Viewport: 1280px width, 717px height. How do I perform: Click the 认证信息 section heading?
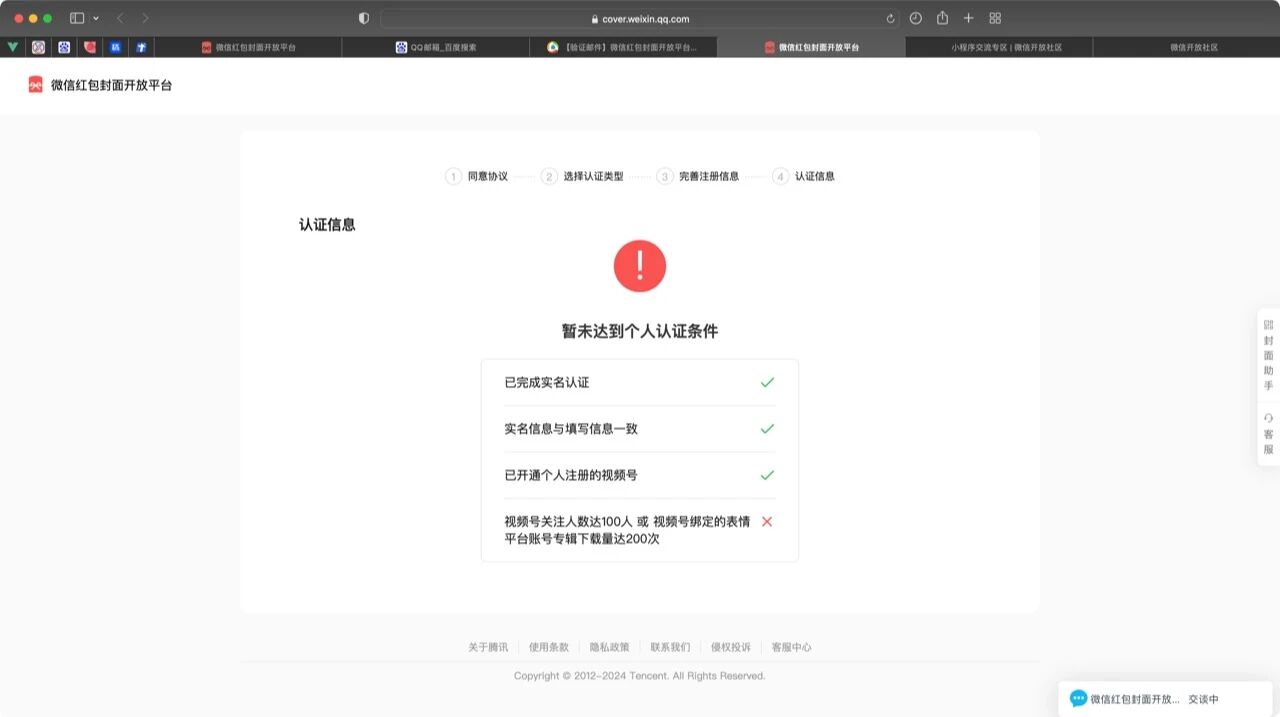[327, 225]
